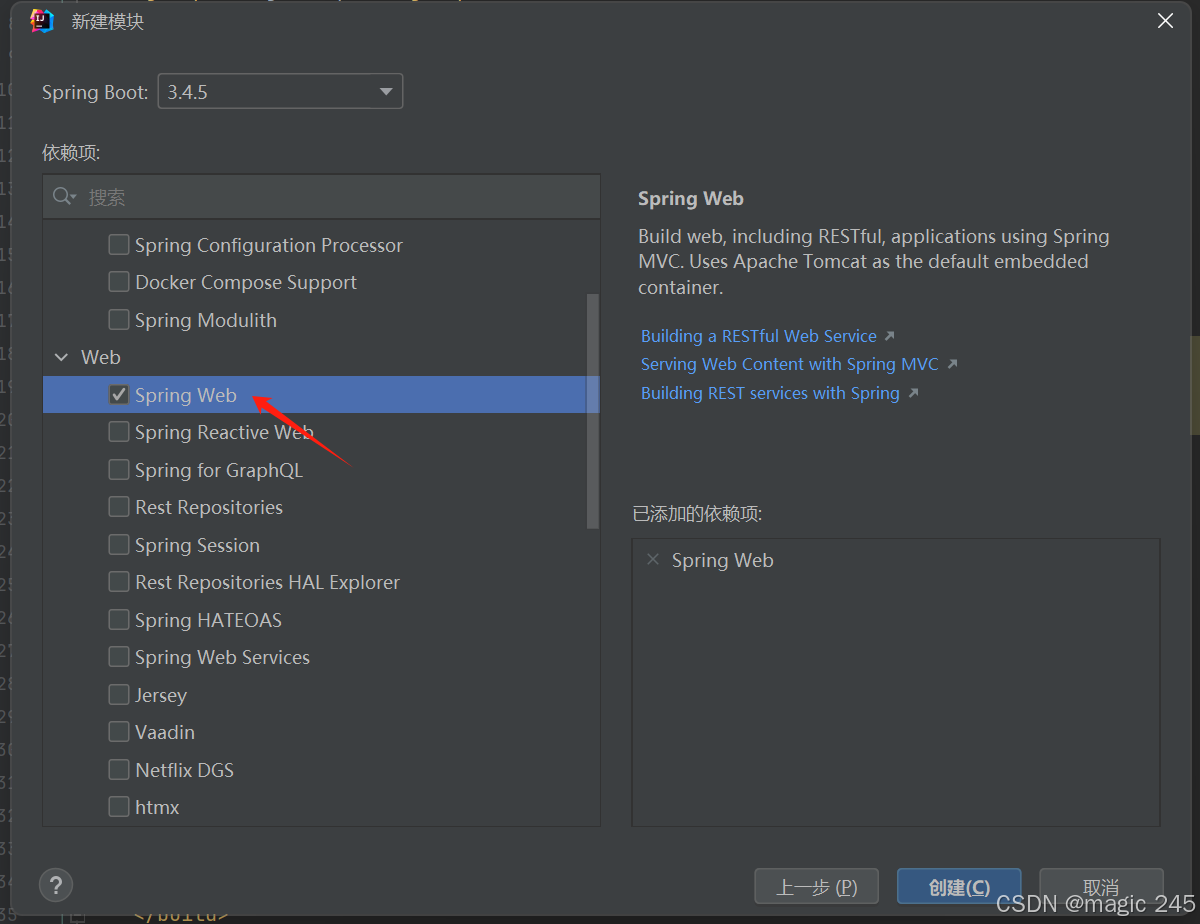Select the Spring Web list row label
1200x924 pixels.
pos(186,395)
